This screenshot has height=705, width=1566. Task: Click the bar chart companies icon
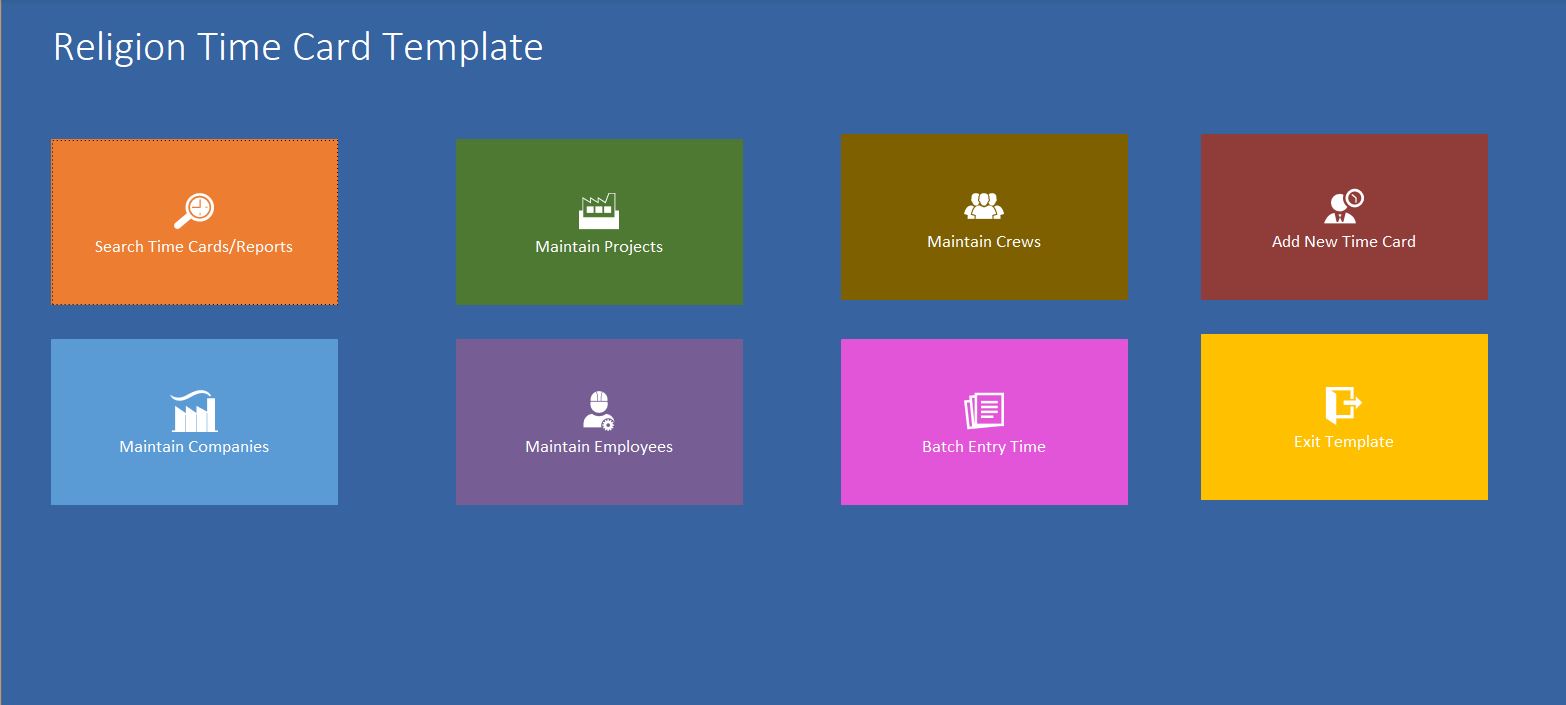coord(194,411)
